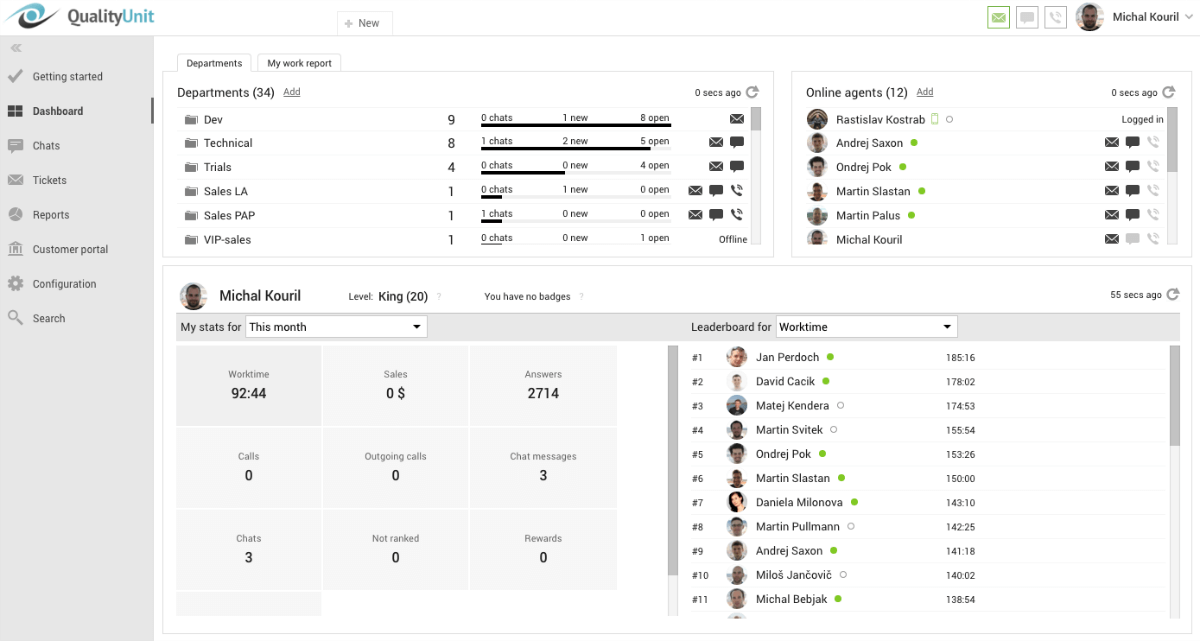Screen dimensions: 1200x641
Task: Open the chat icon for the Technical department
Action: (x=737, y=141)
